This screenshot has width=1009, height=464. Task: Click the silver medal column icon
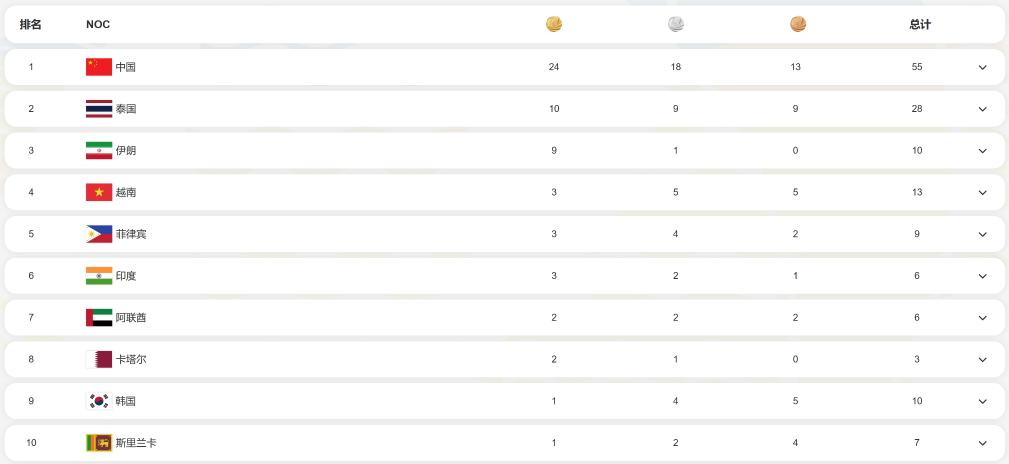[x=676, y=24]
